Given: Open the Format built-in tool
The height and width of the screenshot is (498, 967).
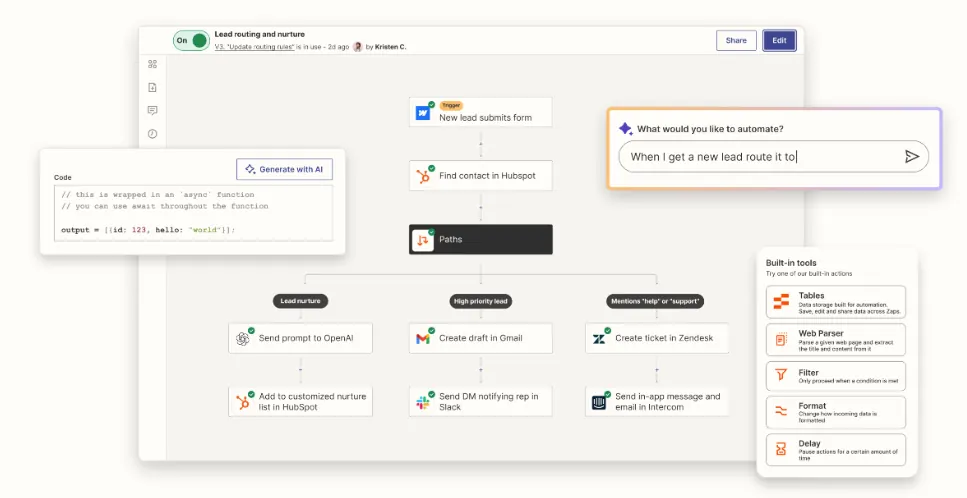Looking at the screenshot, I should (836, 412).
